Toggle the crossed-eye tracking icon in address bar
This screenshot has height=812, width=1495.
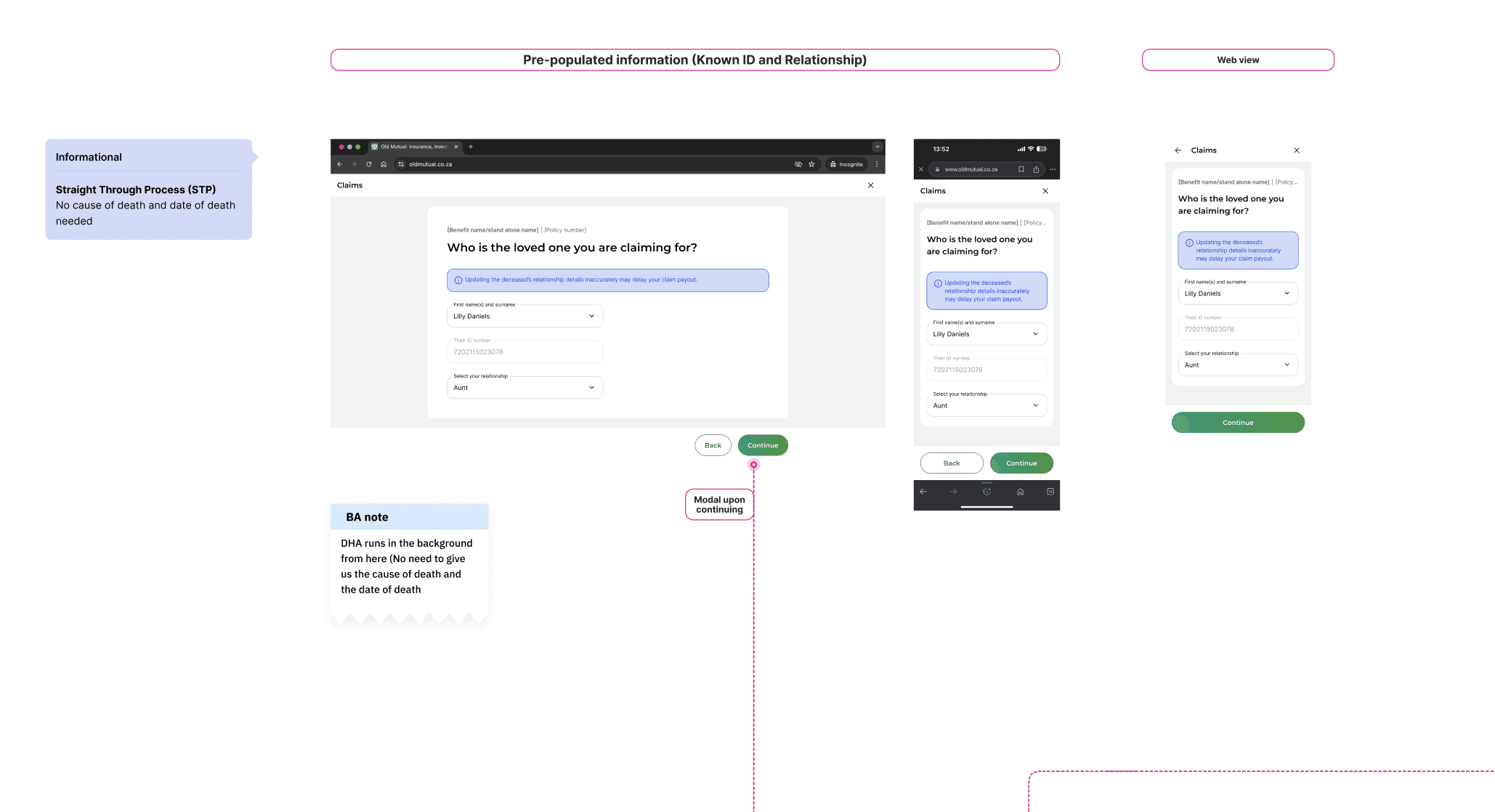(x=798, y=164)
